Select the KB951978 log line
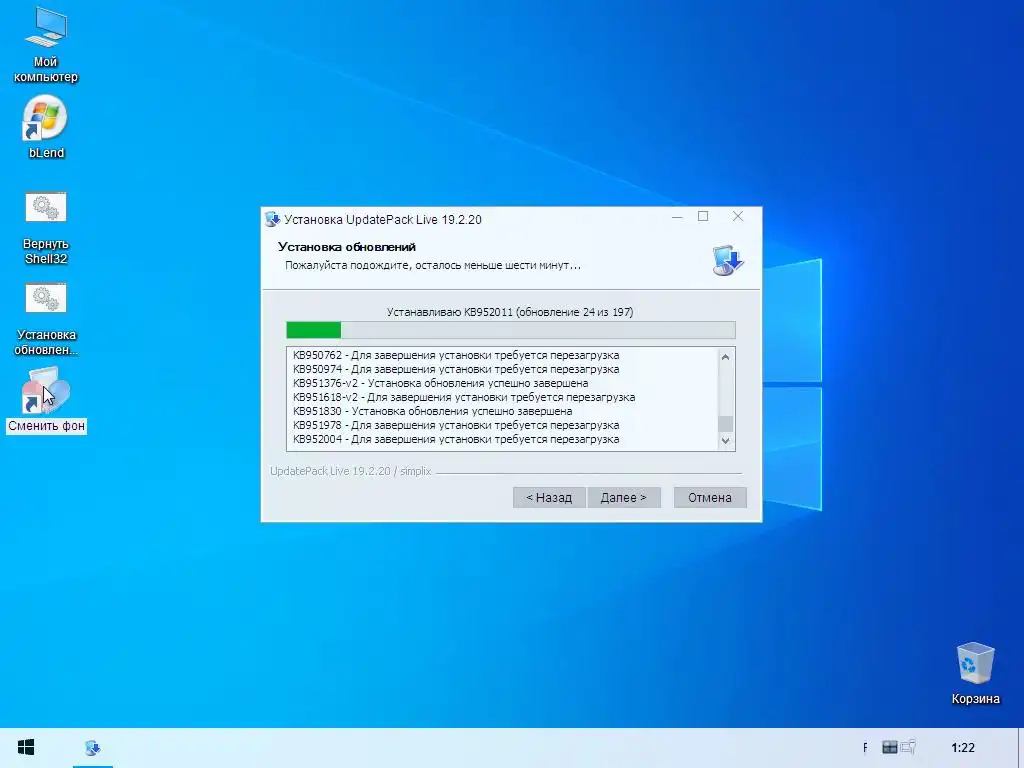 coord(456,425)
